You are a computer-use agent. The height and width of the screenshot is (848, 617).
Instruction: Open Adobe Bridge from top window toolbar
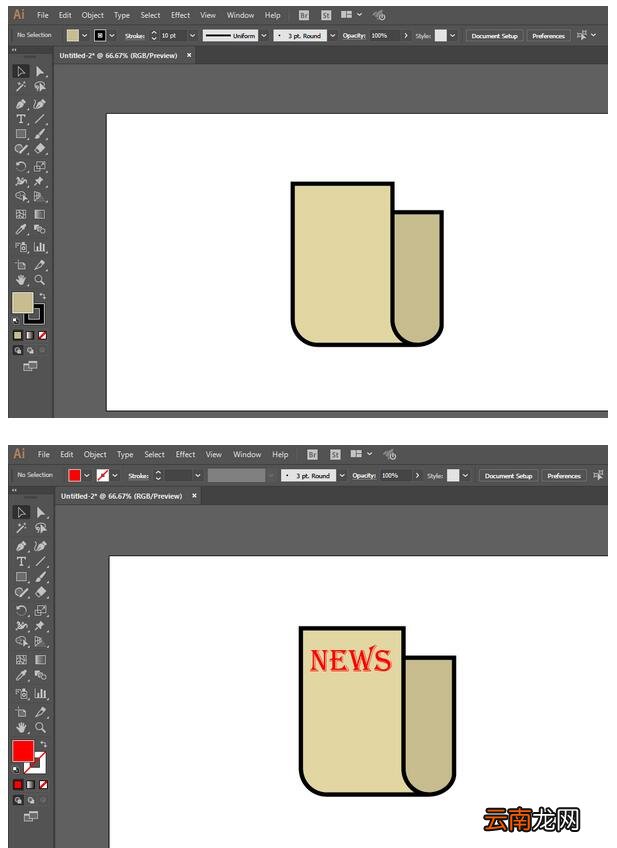(304, 16)
